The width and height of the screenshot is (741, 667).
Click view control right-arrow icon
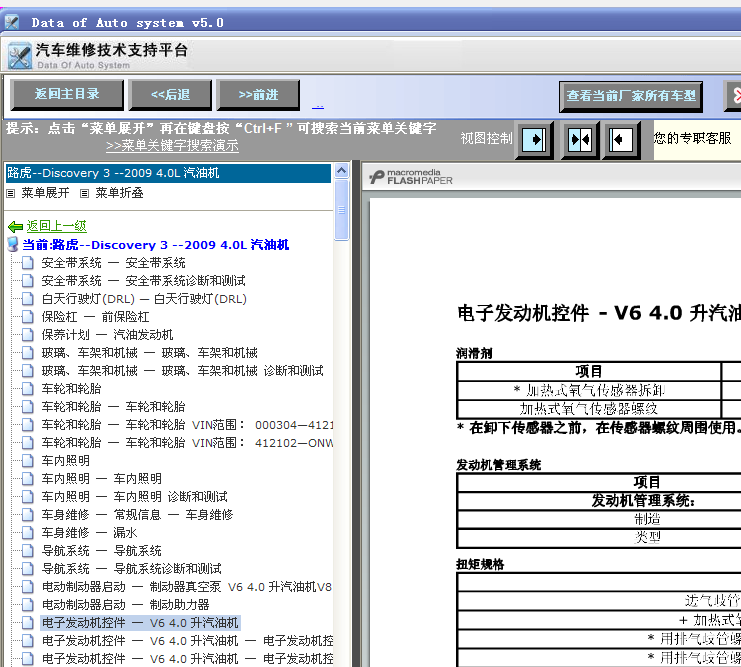coord(534,139)
